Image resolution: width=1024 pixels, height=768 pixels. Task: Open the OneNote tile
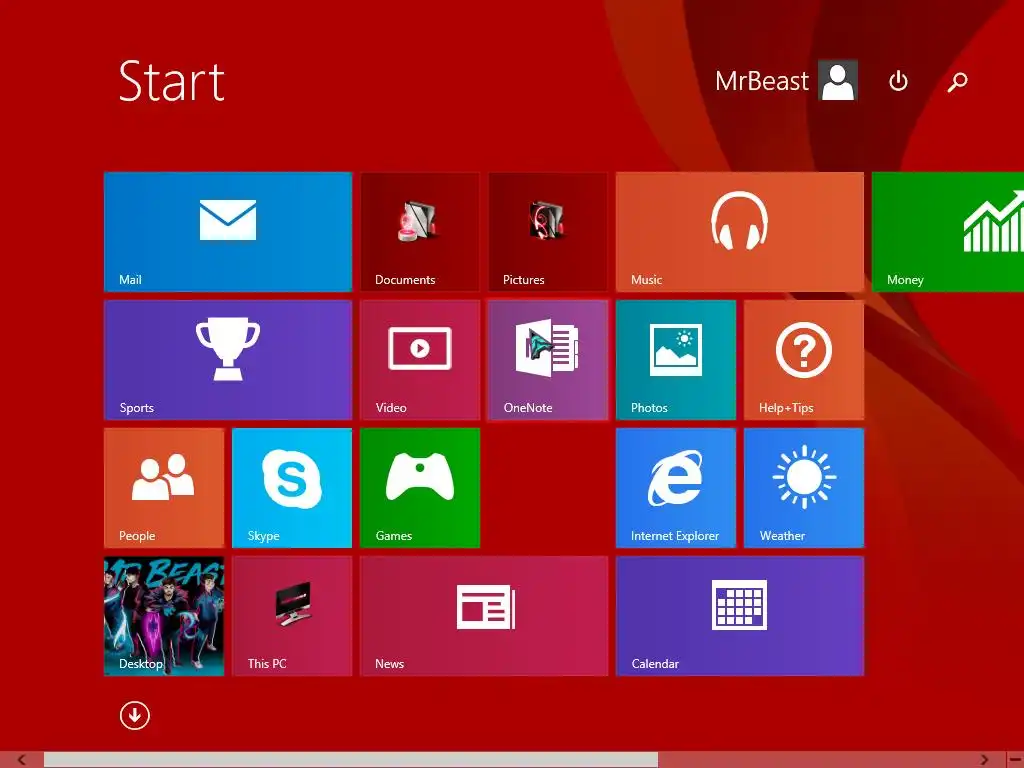coord(548,360)
